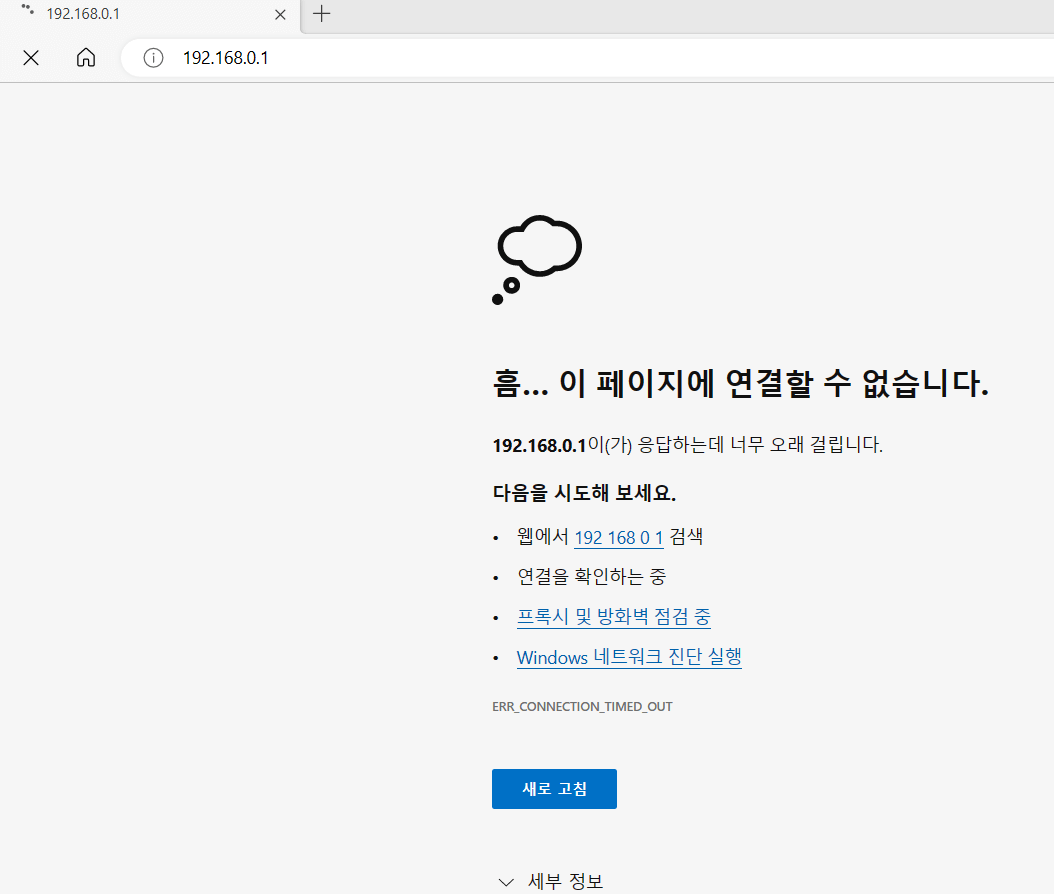Click the loading spinner on the browser tab
This screenshot has height=894, width=1054.
tap(28, 14)
